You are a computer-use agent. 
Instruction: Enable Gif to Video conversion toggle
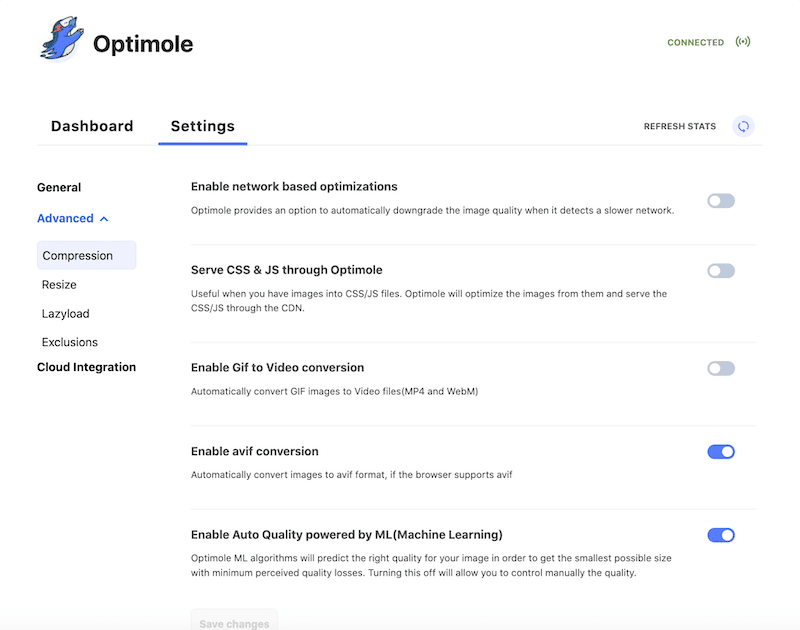(720, 368)
